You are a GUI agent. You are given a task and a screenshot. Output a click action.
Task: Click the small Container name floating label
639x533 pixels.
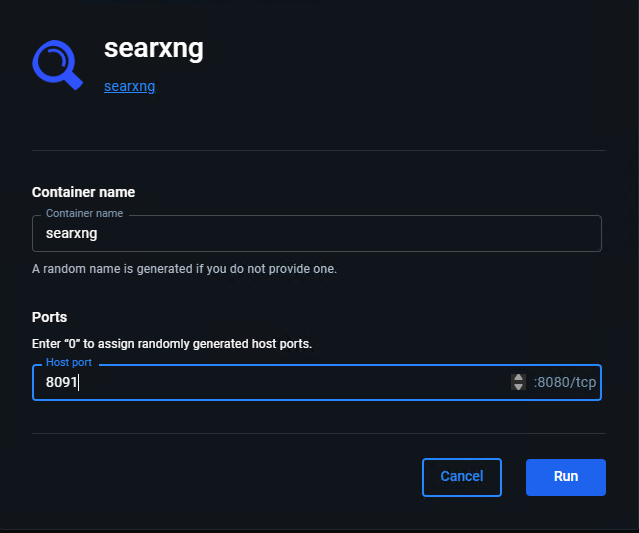(84, 214)
